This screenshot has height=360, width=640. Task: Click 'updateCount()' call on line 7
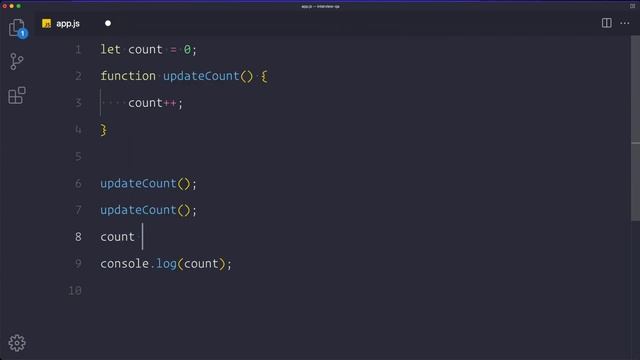pos(145,210)
